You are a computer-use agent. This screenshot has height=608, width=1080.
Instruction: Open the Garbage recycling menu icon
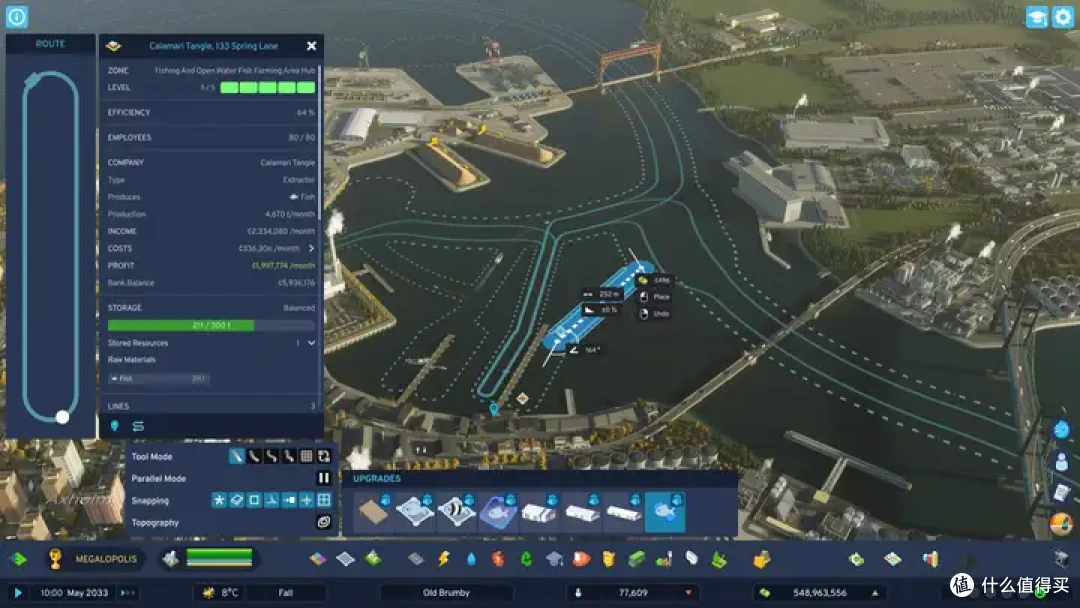click(526, 559)
